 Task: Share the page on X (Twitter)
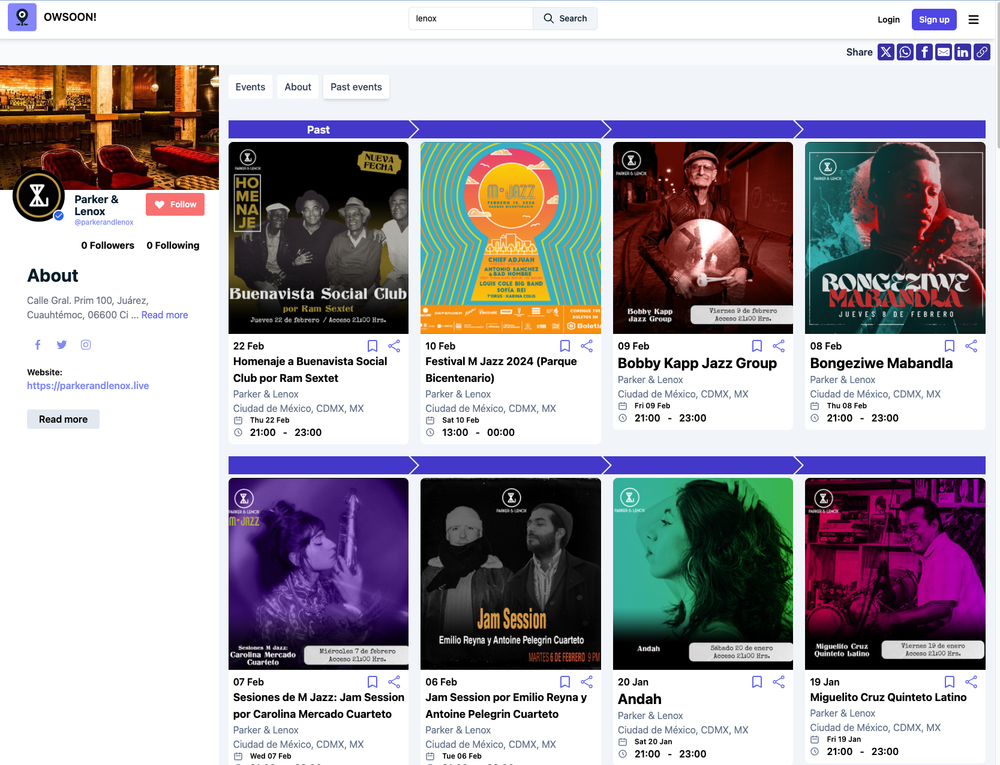tap(885, 52)
